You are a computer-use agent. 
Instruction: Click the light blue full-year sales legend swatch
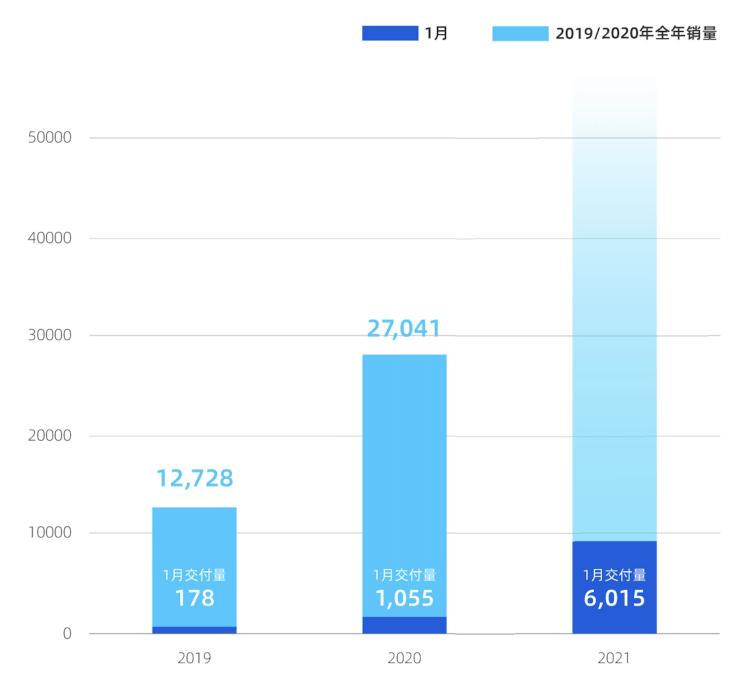(520, 33)
